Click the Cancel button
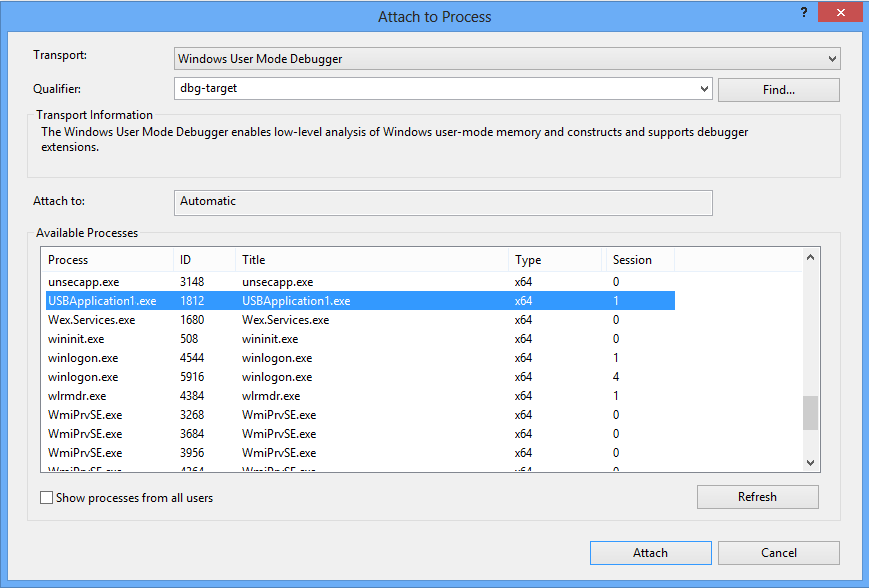The height and width of the screenshot is (588, 869). [778, 553]
